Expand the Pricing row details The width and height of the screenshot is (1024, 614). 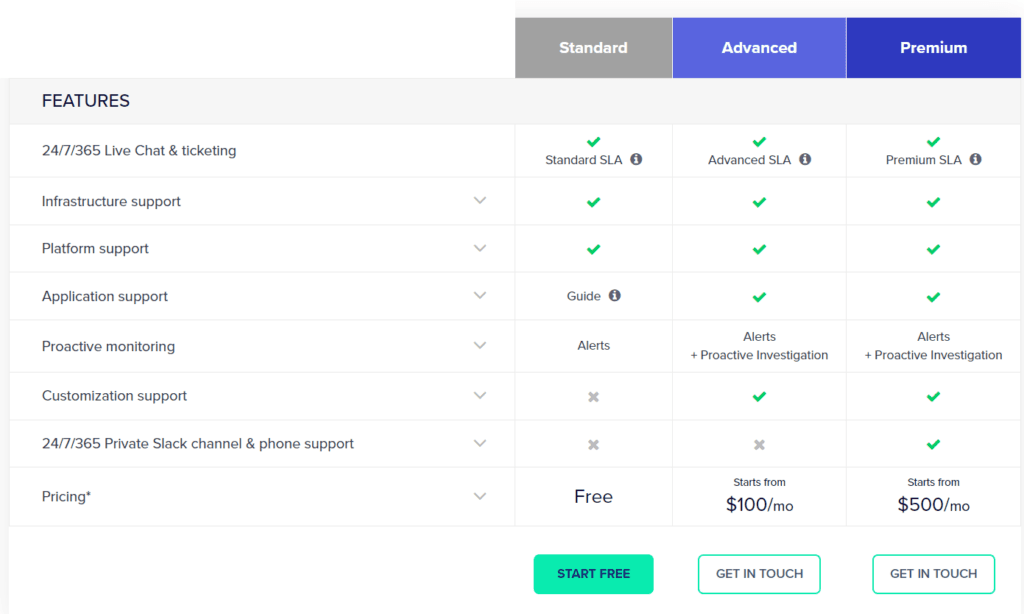(480, 496)
